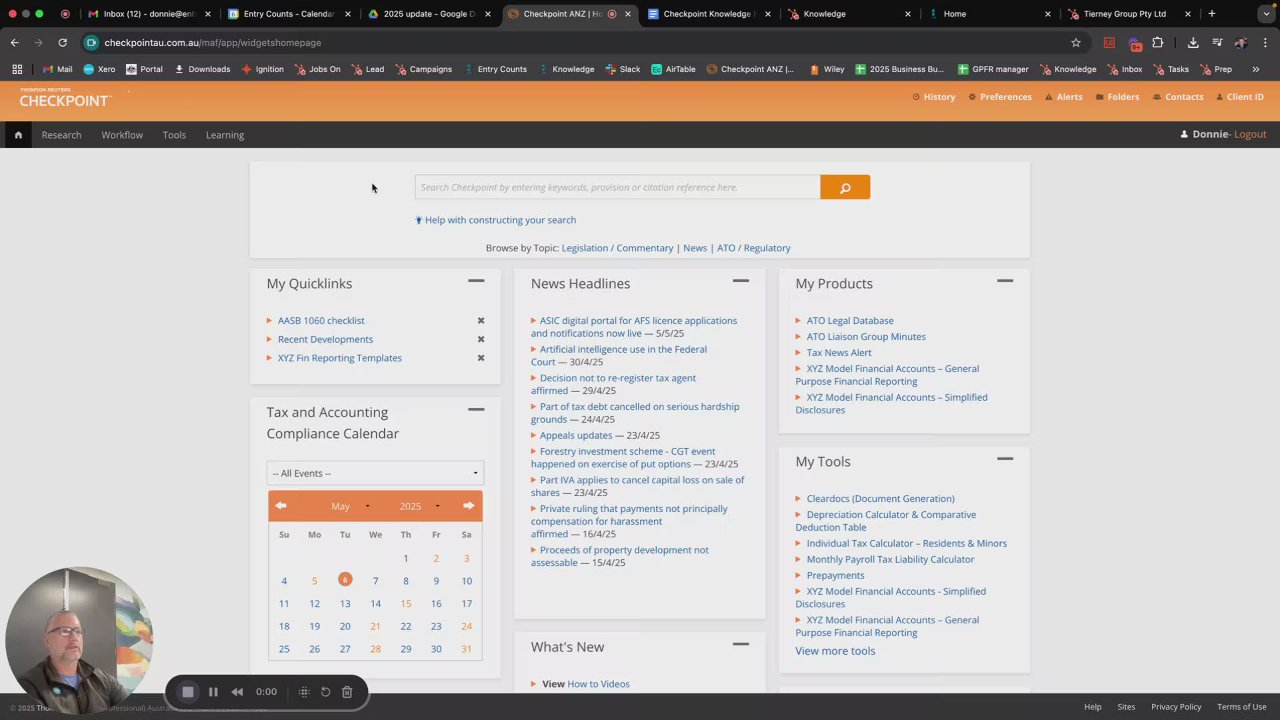The image size is (1280, 720).
Task: Open ATO Legal Database product
Action: pos(850,321)
